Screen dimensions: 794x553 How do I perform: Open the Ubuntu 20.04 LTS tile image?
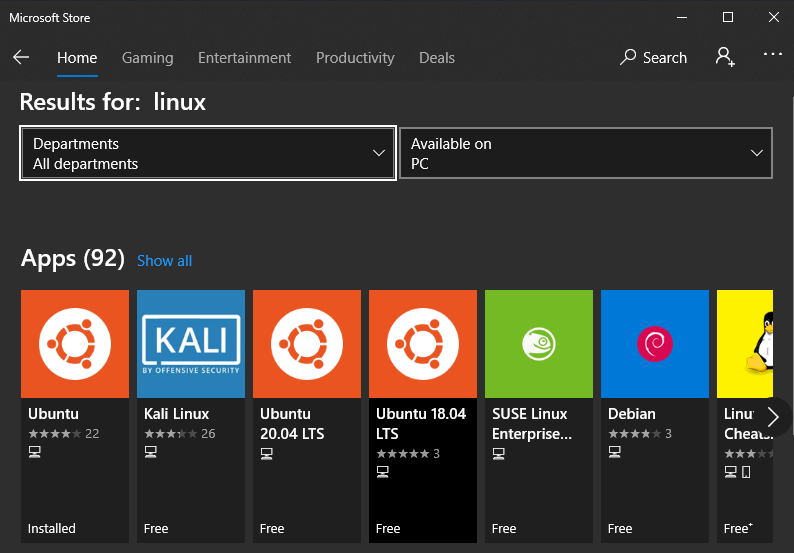[307, 344]
